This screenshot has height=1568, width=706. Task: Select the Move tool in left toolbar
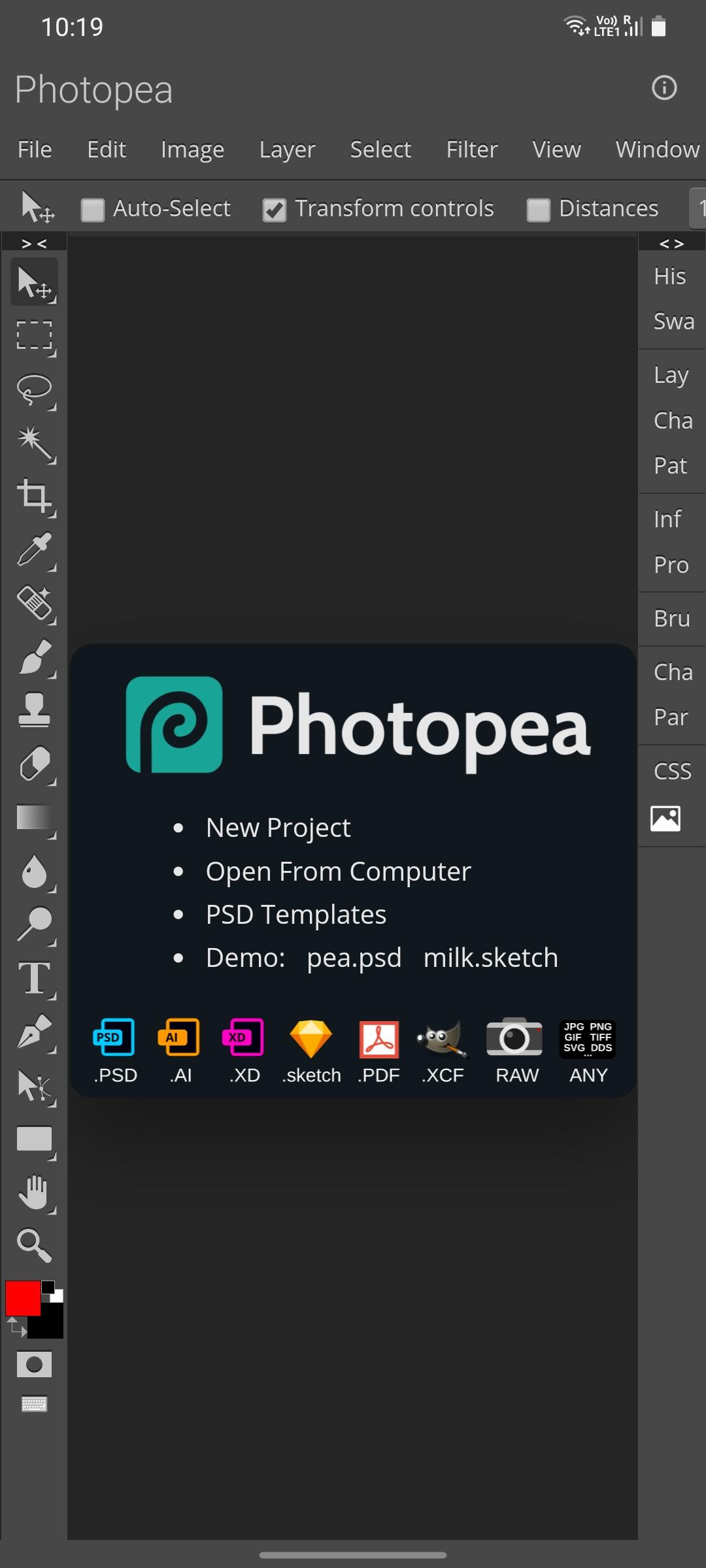pyautogui.click(x=34, y=282)
